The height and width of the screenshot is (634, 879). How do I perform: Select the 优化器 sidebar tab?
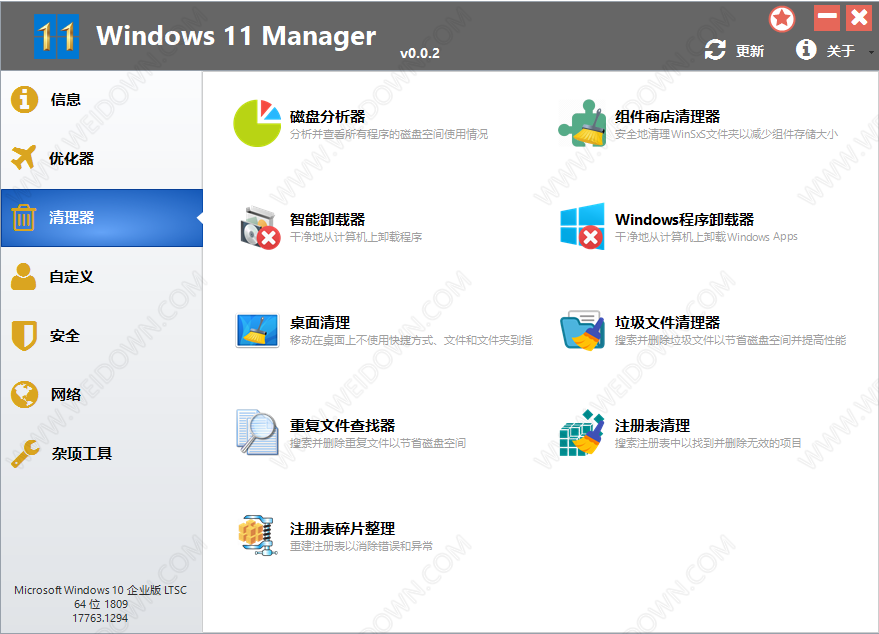click(x=71, y=159)
